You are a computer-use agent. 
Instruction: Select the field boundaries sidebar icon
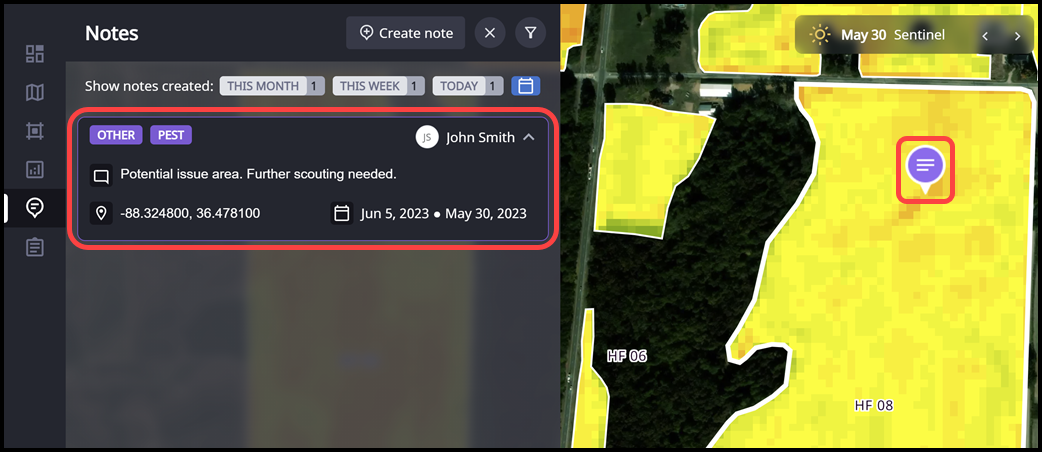[x=35, y=131]
